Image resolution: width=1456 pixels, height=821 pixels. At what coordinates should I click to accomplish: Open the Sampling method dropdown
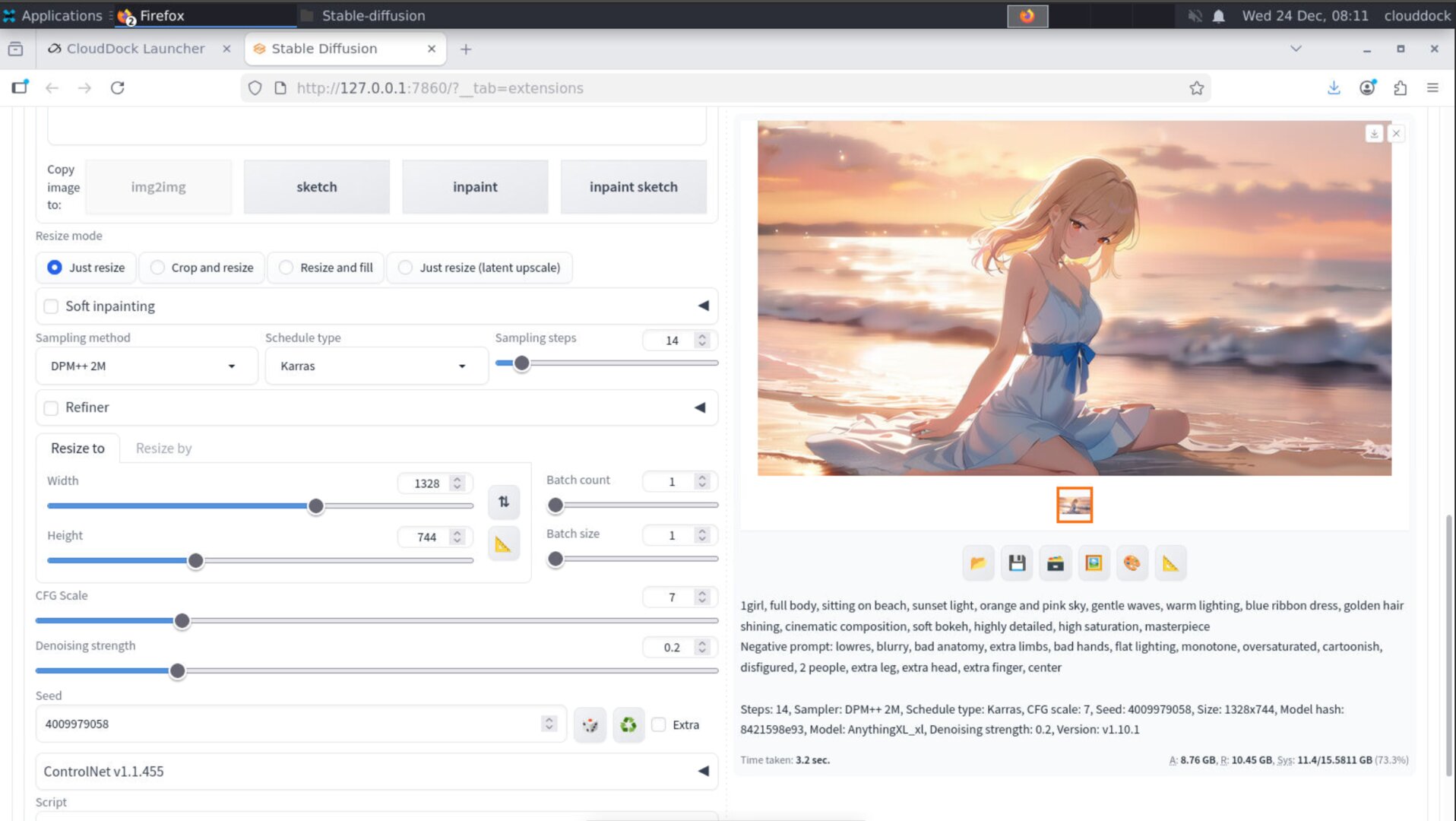[x=144, y=366]
